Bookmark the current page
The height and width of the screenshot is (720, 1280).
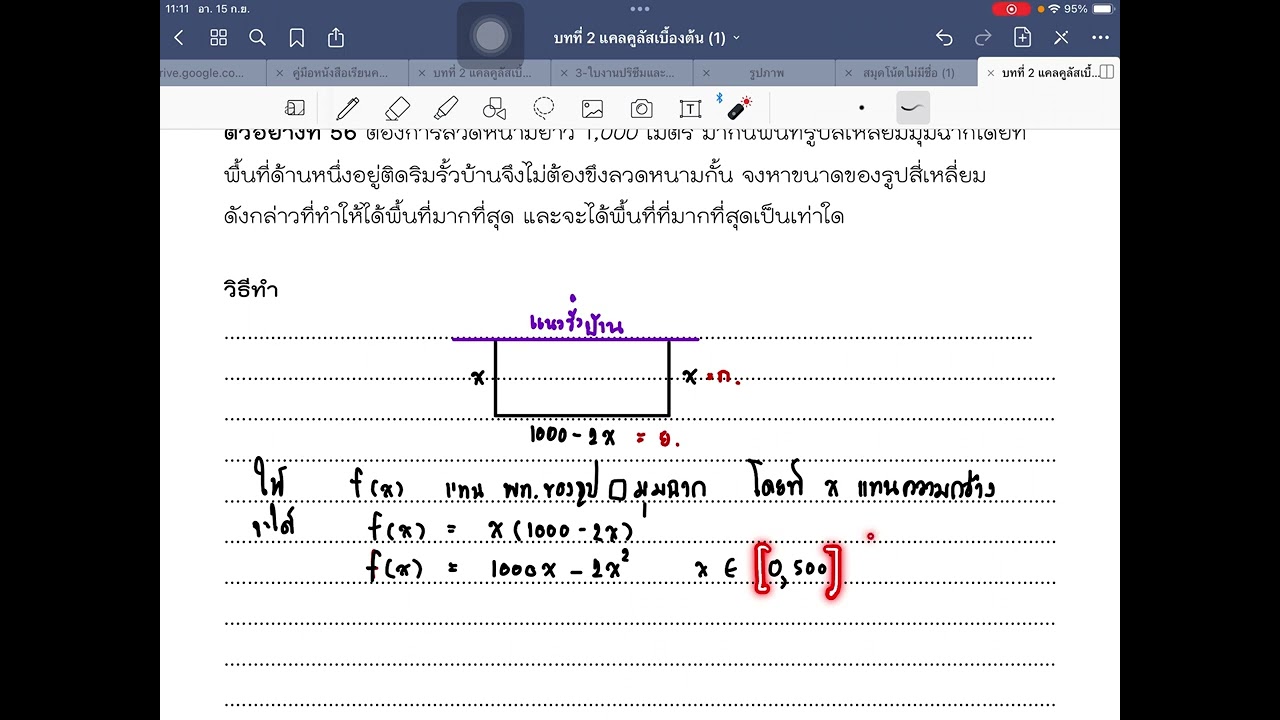click(x=297, y=38)
